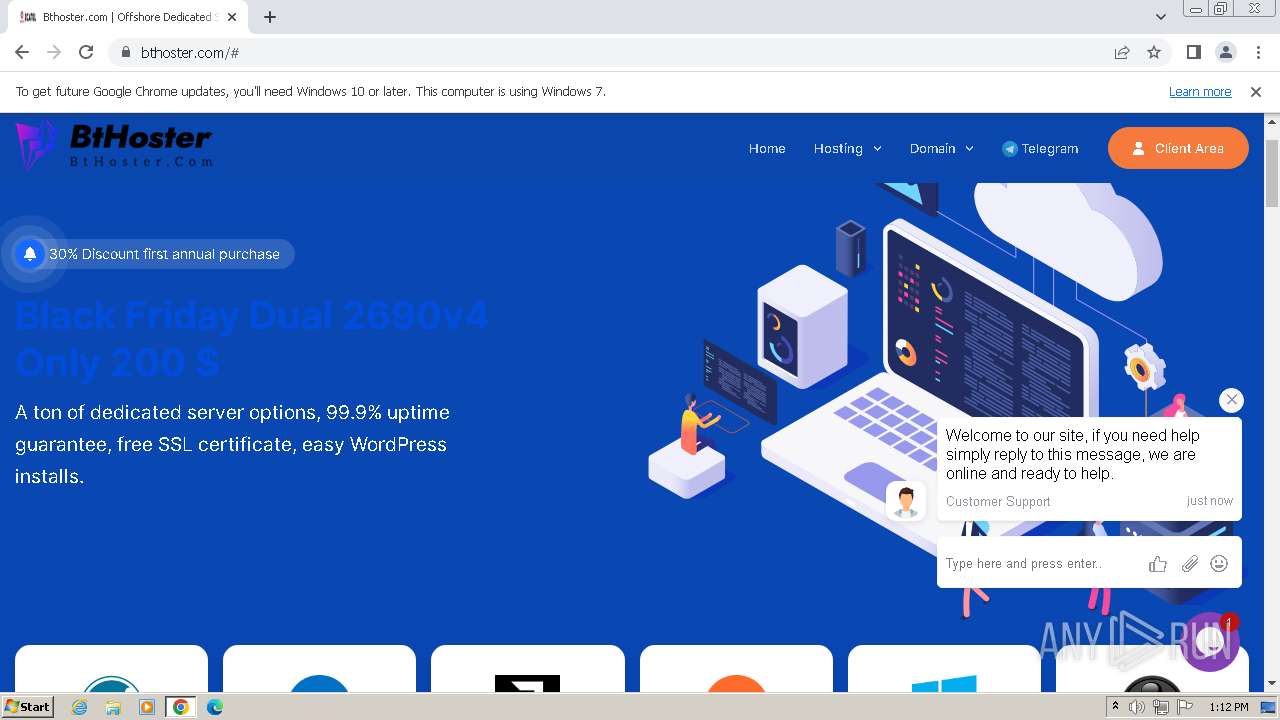This screenshot has width=1280, height=720.
Task: Open new tab with plus button
Action: [270, 17]
